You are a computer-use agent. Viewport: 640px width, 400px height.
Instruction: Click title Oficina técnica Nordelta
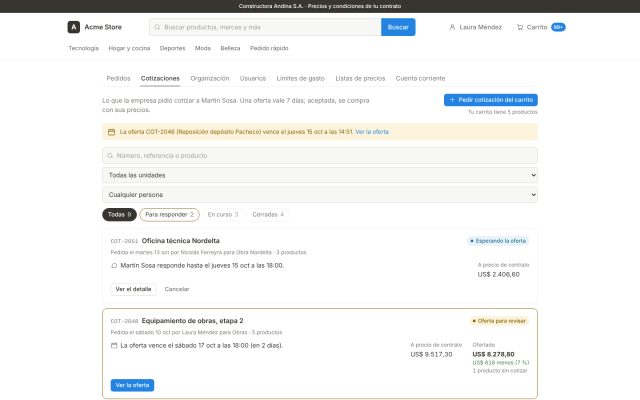tap(180, 241)
